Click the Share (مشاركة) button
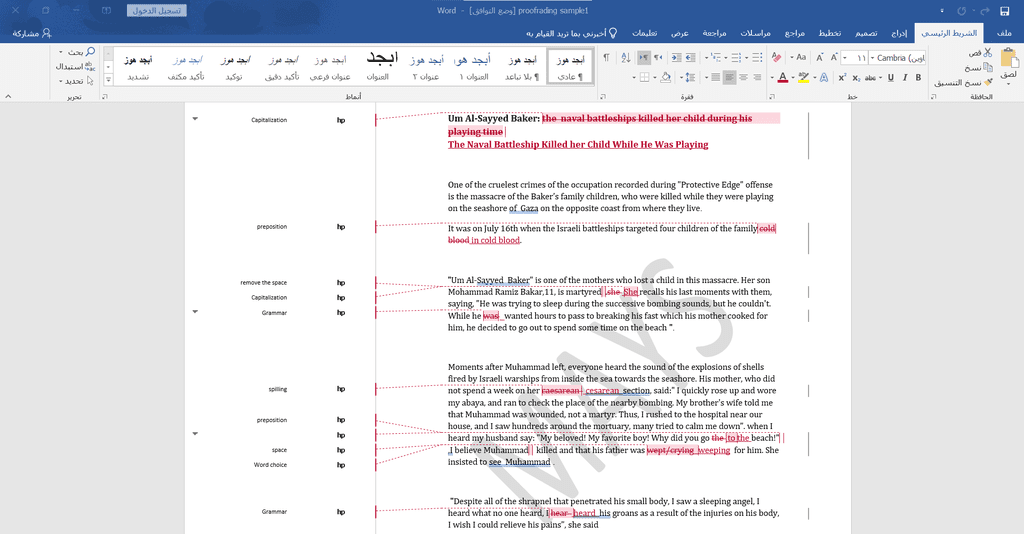Image resolution: width=1024 pixels, height=534 pixels. coord(31,33)
